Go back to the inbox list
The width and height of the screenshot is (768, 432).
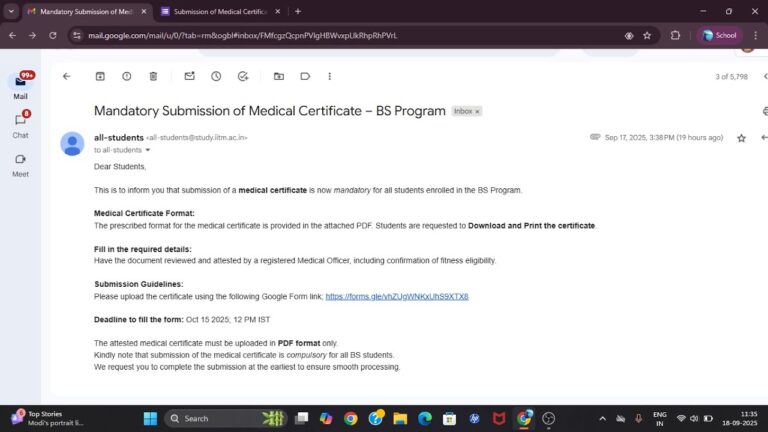pyautogui.click(x=66, y=76)
